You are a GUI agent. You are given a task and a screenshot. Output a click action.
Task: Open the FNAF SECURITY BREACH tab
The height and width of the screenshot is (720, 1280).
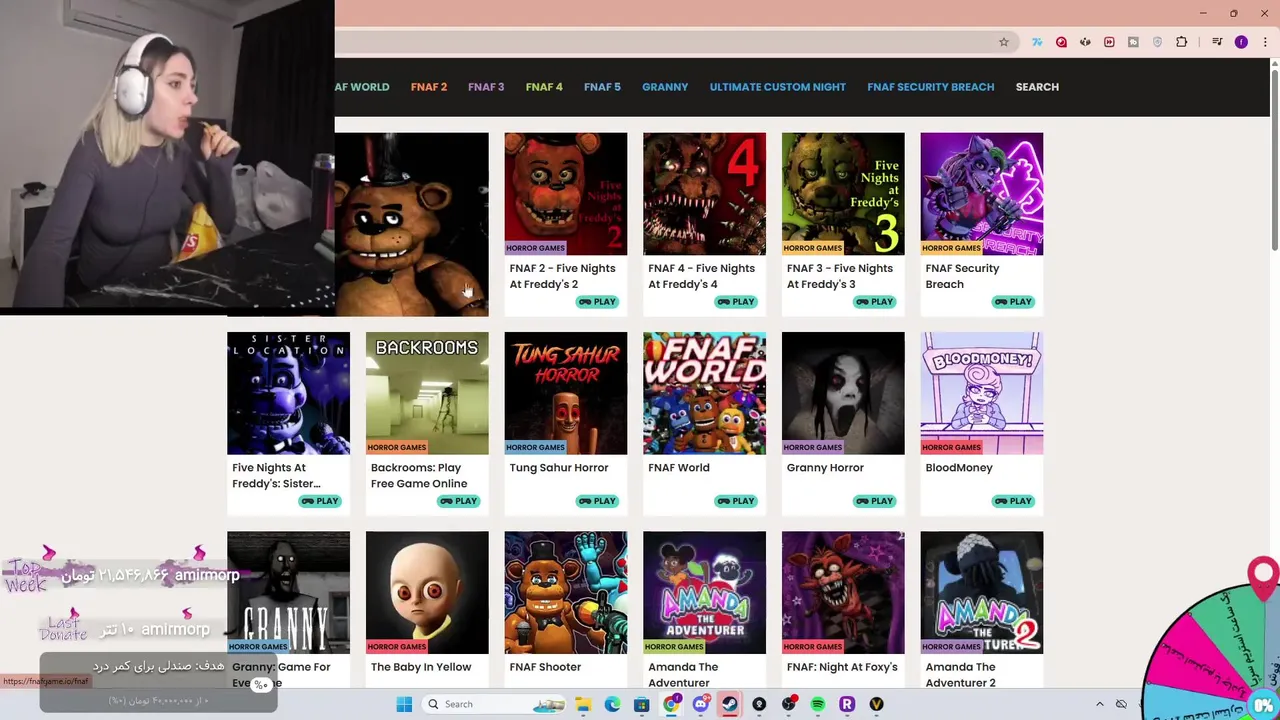[x=931, y=87]
